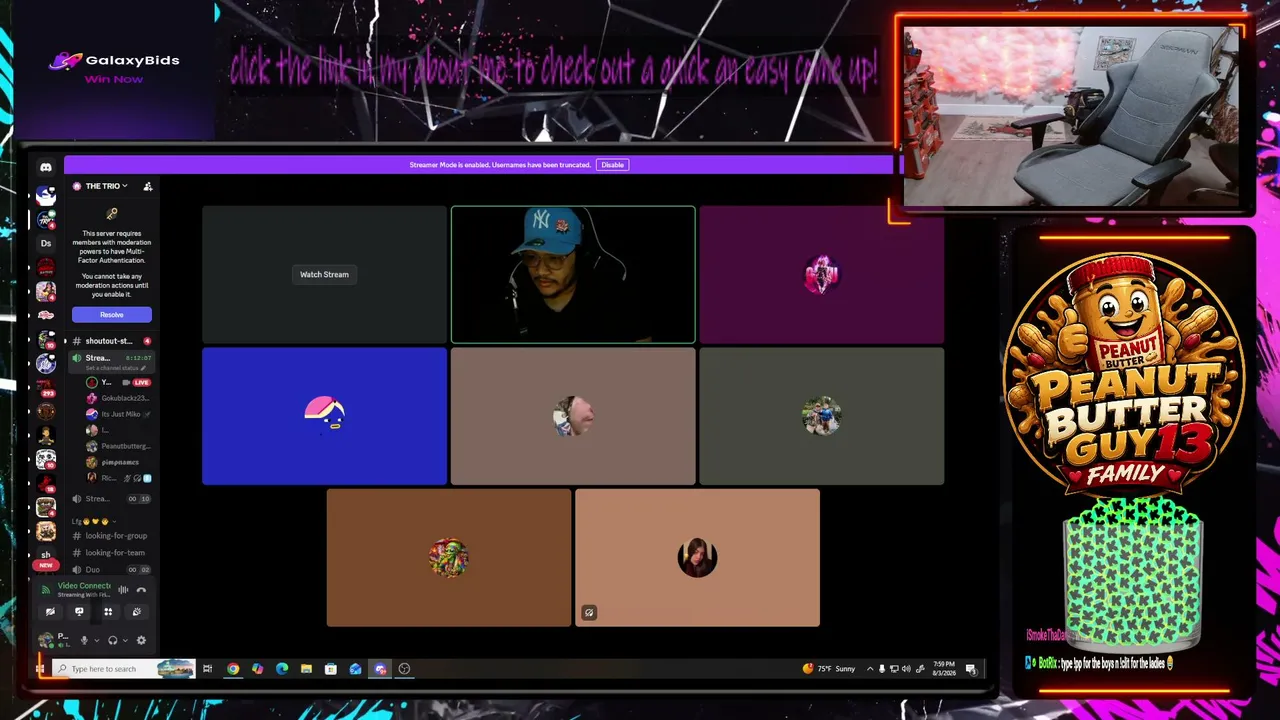
Task: Mute the microphone in the user panel
Action: click(x=84, y=640)
